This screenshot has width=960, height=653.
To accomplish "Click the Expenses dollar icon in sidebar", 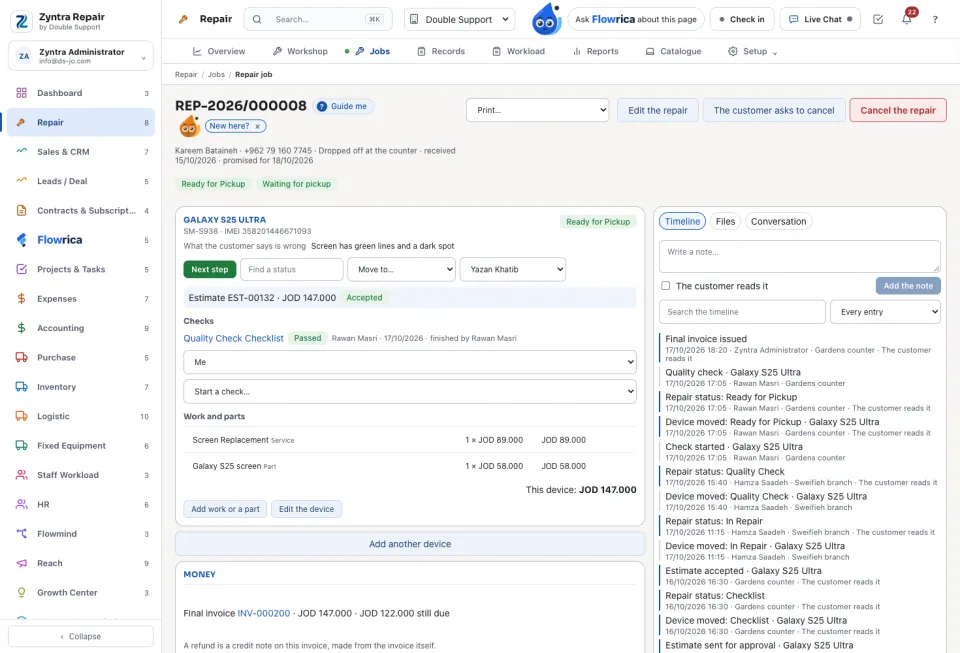I will pyautogui.click(x=21, y=299).
